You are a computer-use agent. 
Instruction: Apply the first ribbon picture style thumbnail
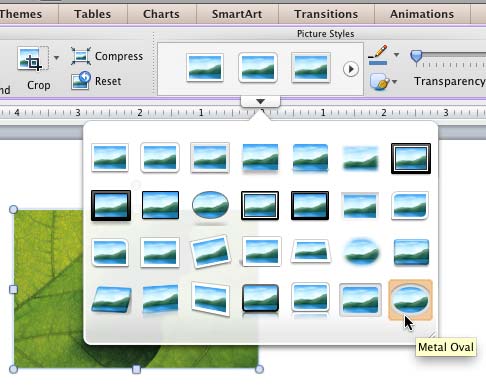click(x=205, y=68)
